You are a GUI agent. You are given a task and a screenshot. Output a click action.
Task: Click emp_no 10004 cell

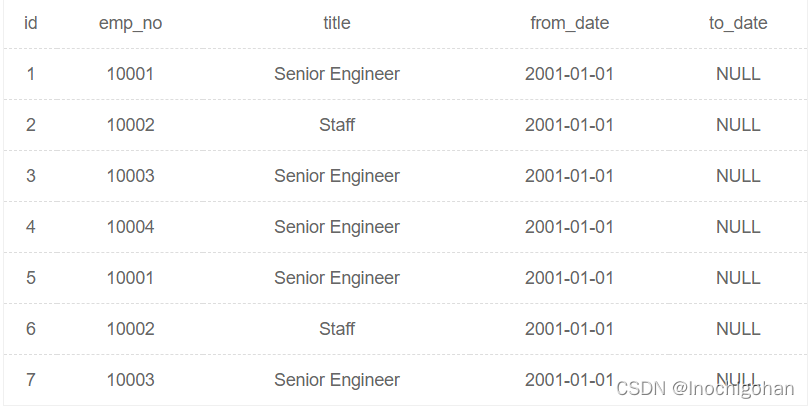130,227
